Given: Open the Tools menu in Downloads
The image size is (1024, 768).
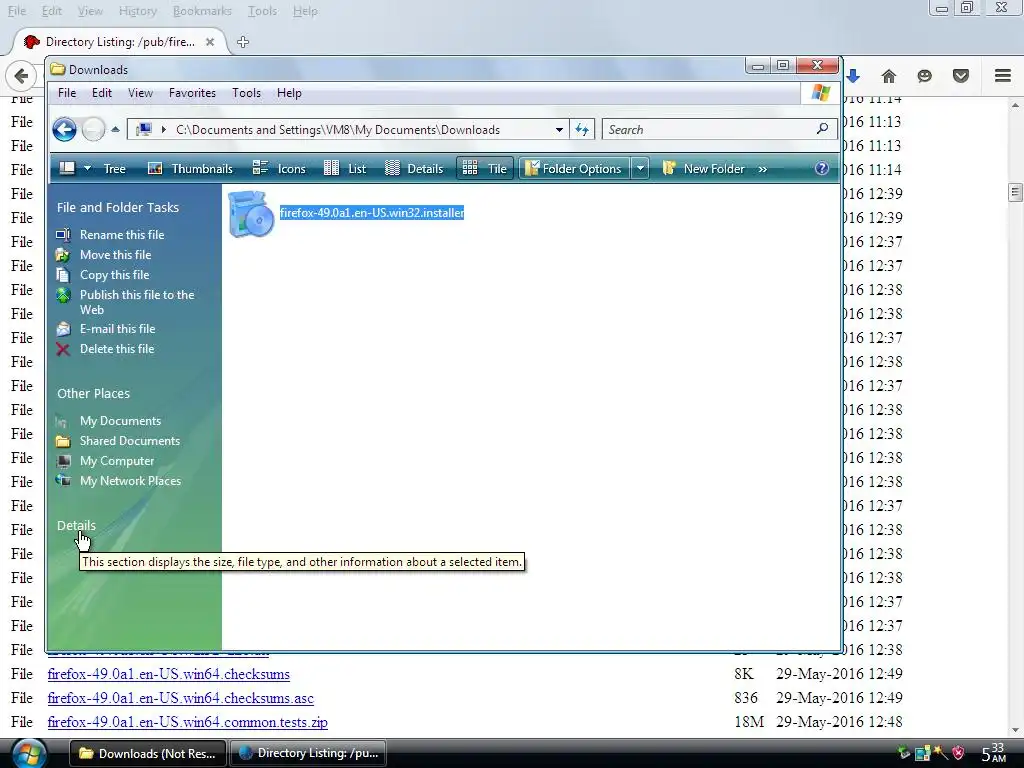Looking at the screenshot, I should point(246,93).
